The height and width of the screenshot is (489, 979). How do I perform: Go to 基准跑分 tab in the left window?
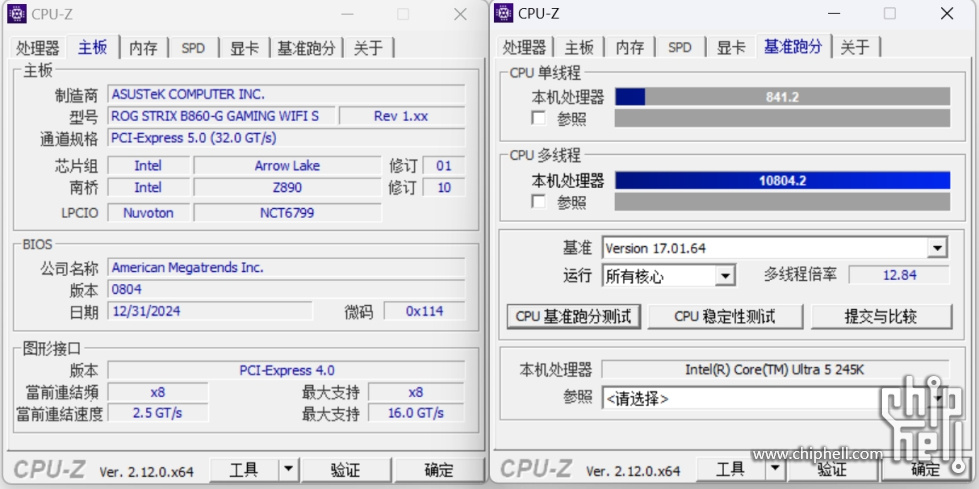tap(307, 48)
